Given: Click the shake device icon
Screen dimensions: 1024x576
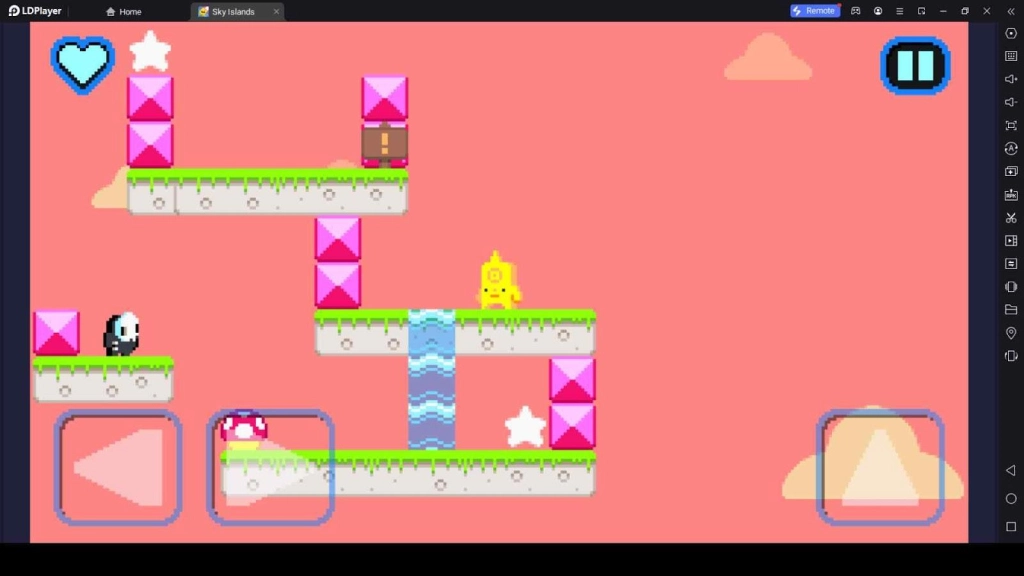Looking at the screenshot, I should [1011, 287].
